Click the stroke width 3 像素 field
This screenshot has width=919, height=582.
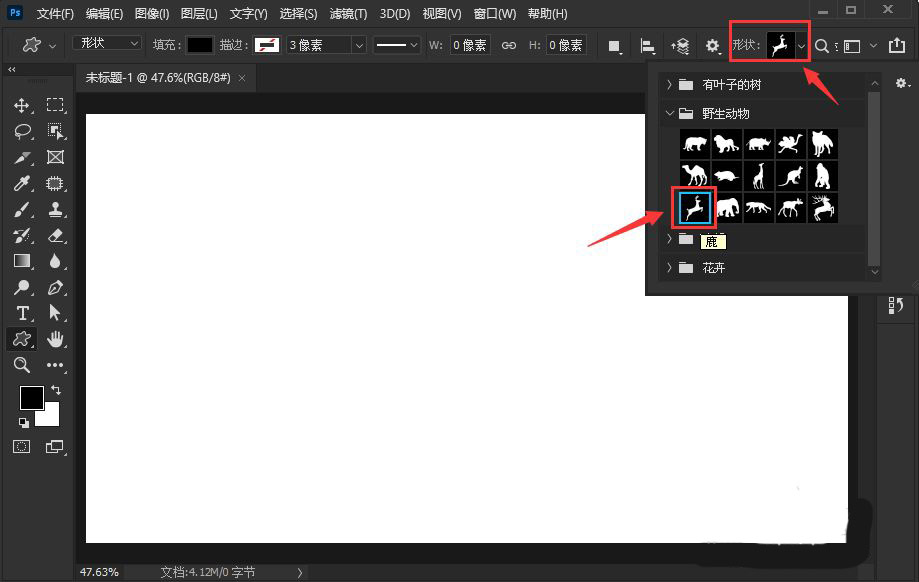point(317,45)
